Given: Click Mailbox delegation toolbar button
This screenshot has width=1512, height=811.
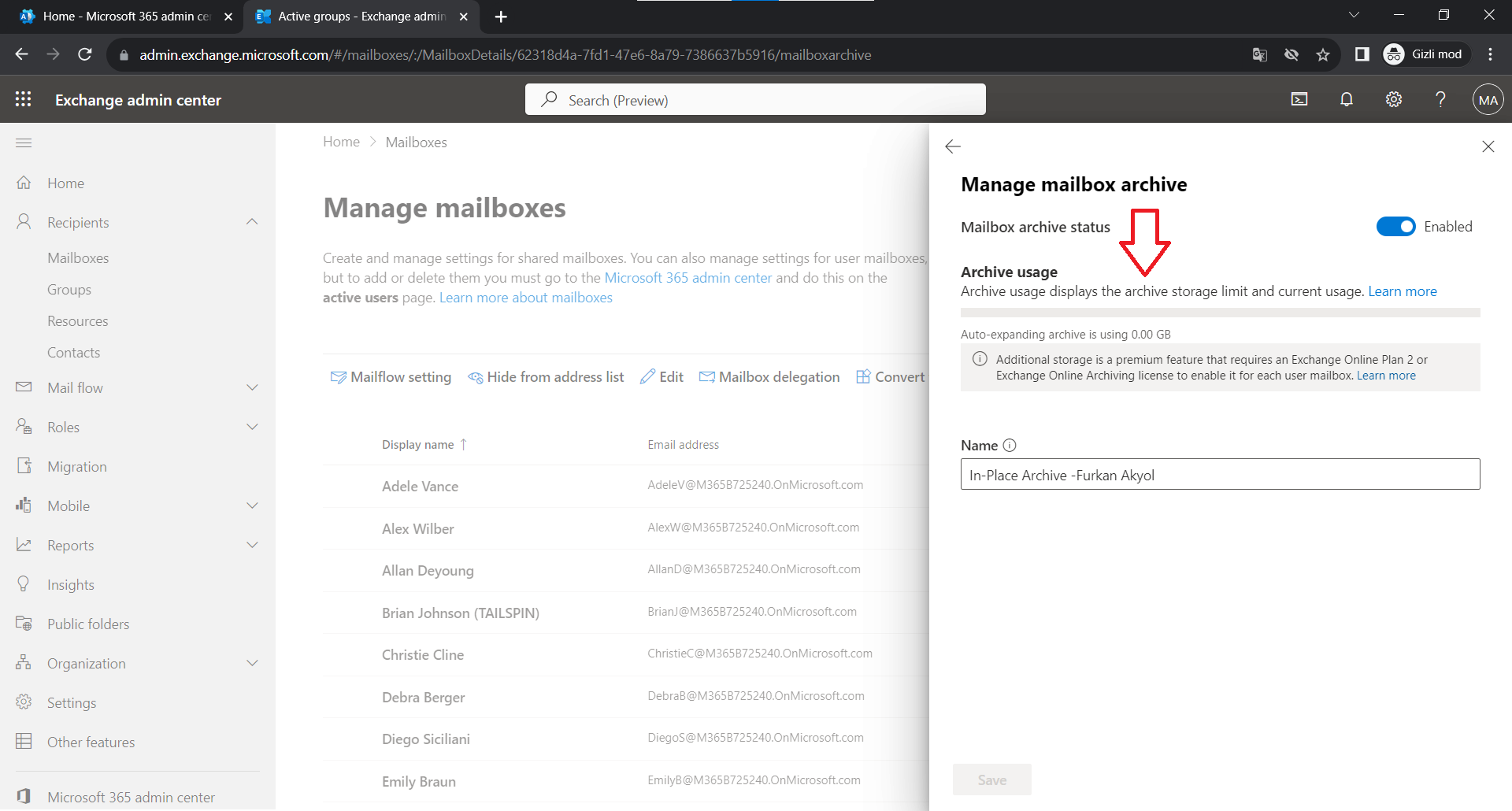Looking at the screenshot, I should 769,377.
